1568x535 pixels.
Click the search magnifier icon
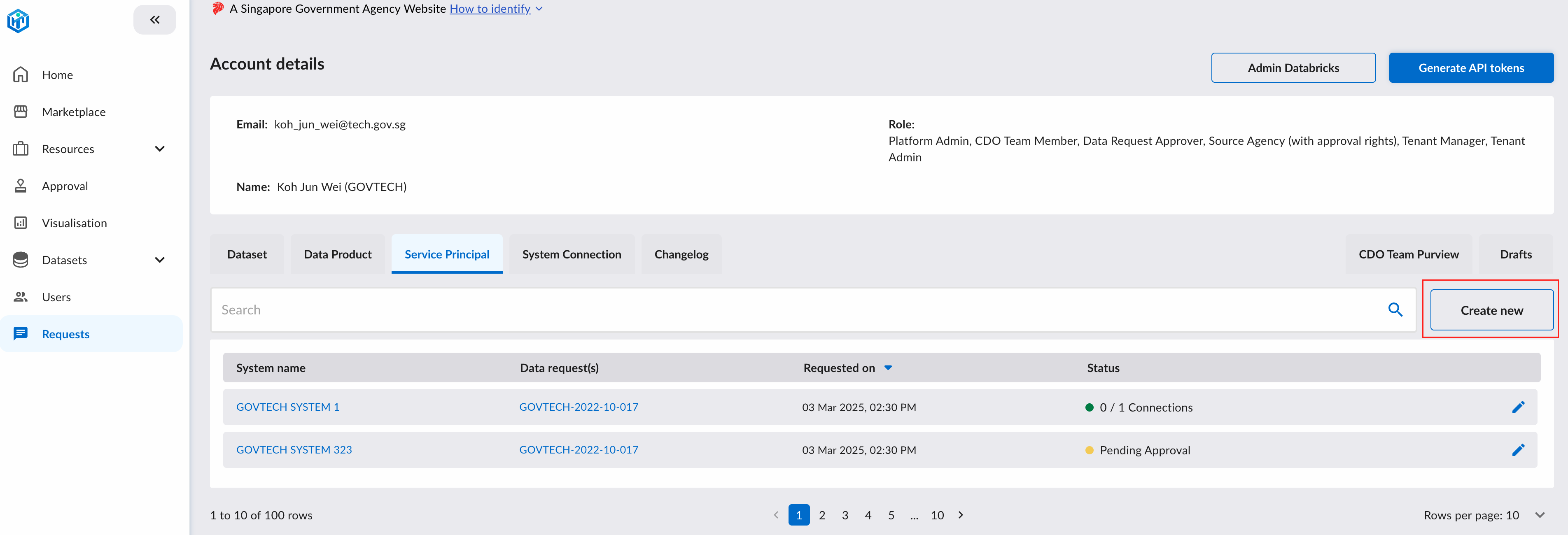(x=1395, y=310)
